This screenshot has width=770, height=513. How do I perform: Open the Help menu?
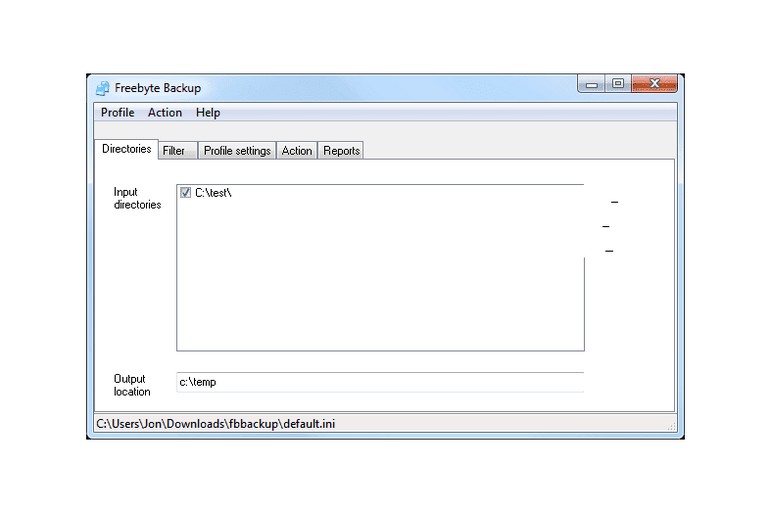pos(208,112)
